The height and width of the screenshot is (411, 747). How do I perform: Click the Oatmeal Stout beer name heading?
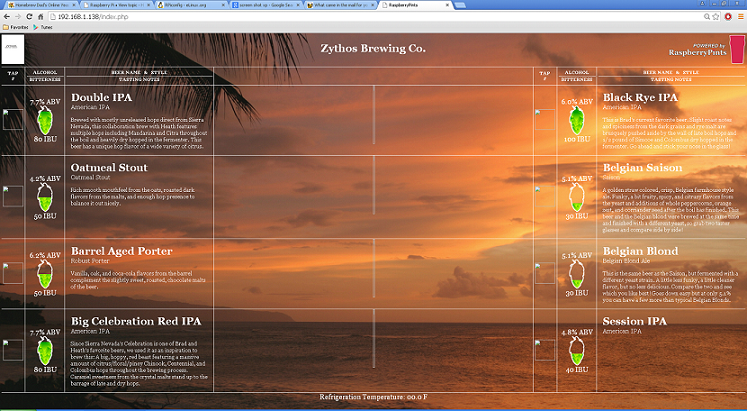(109, 168)
